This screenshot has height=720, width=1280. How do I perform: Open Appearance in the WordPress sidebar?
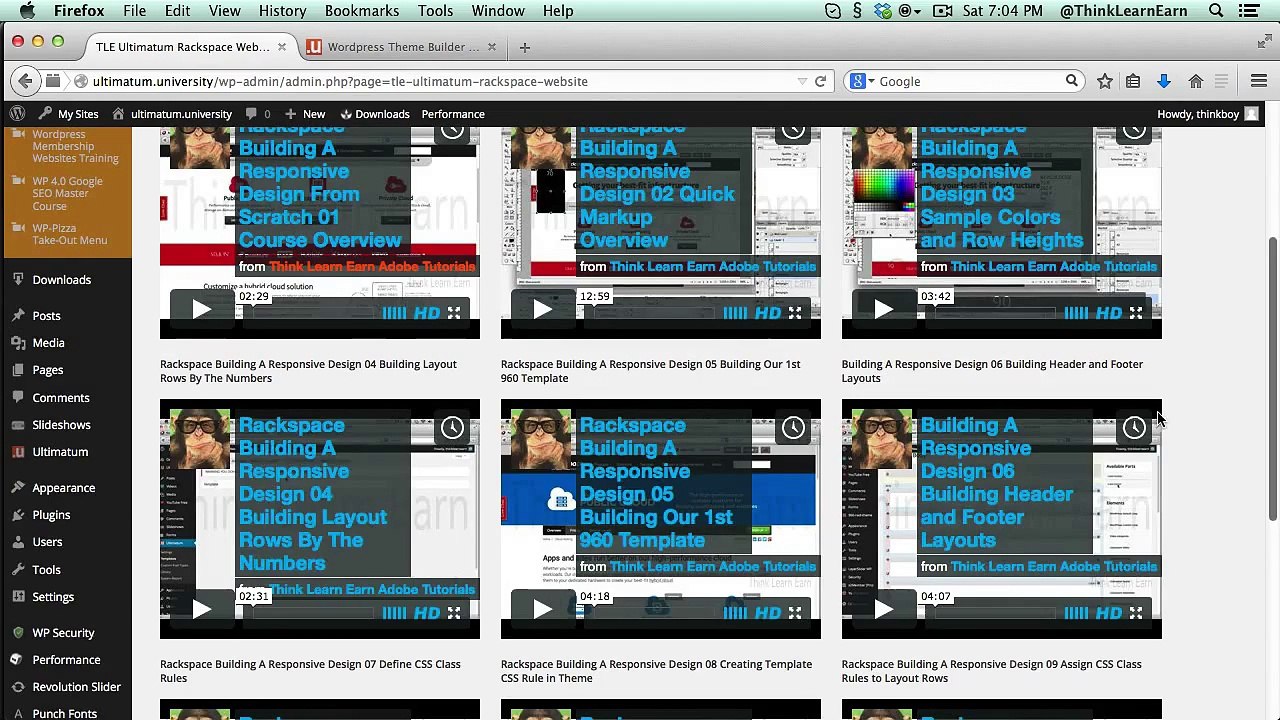[x=63, y=488]
